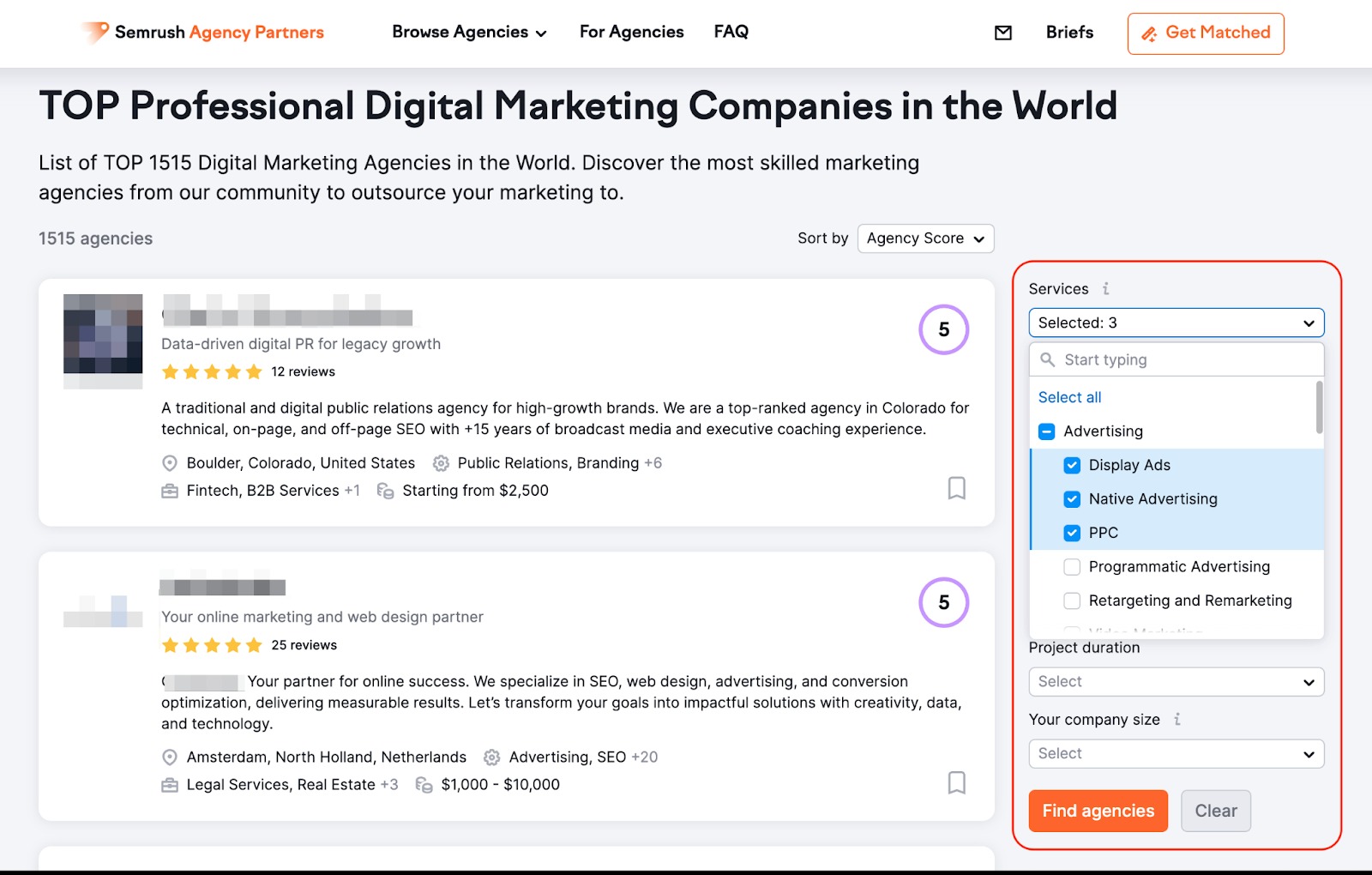Image resolution: width=1372 pixels, height=875 pixels.
Task: Uncheck the Display Ads checkbox
Action: coord(1072,465)
